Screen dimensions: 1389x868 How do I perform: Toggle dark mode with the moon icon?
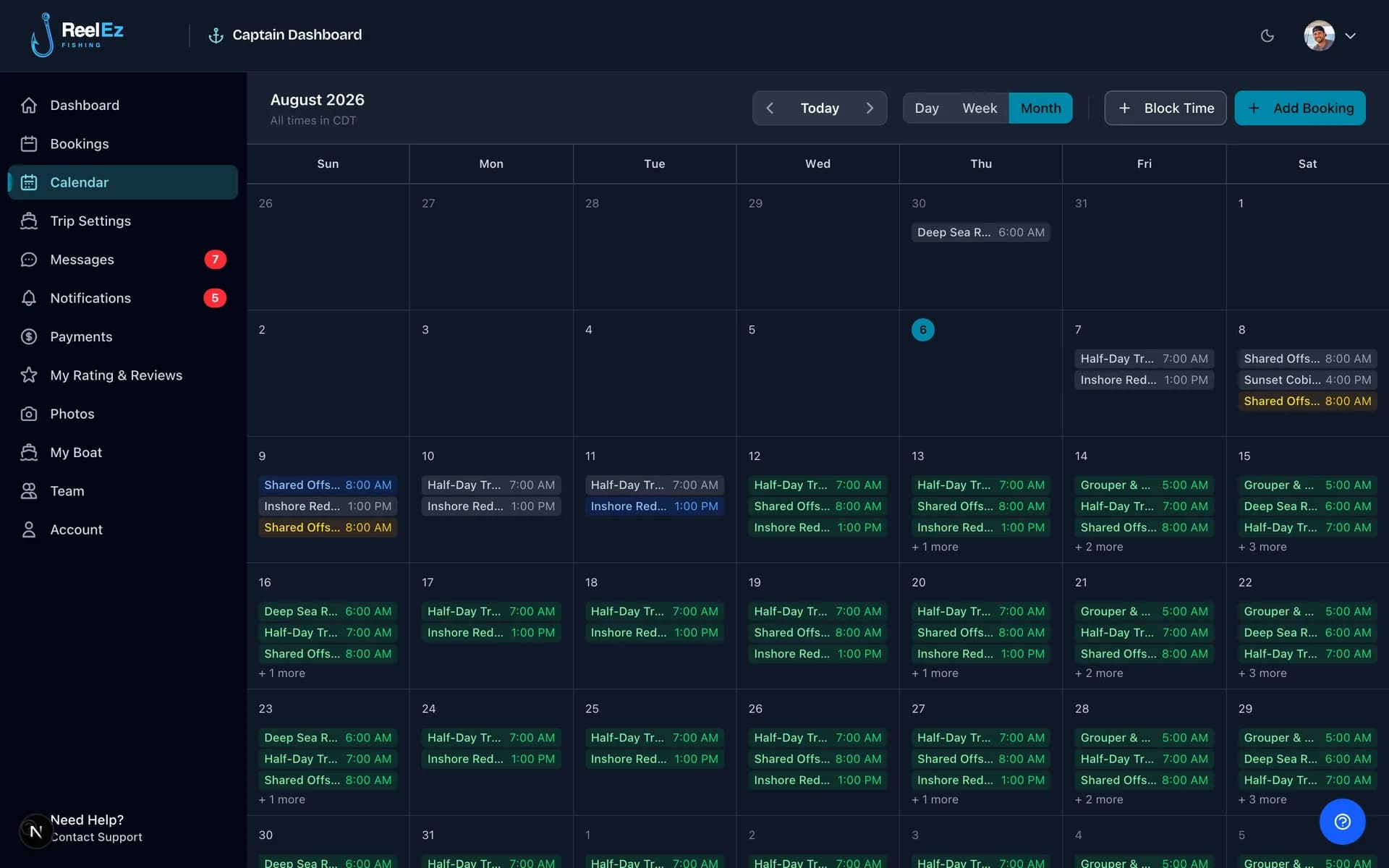pyautogui.click(x=1267, y=35)
